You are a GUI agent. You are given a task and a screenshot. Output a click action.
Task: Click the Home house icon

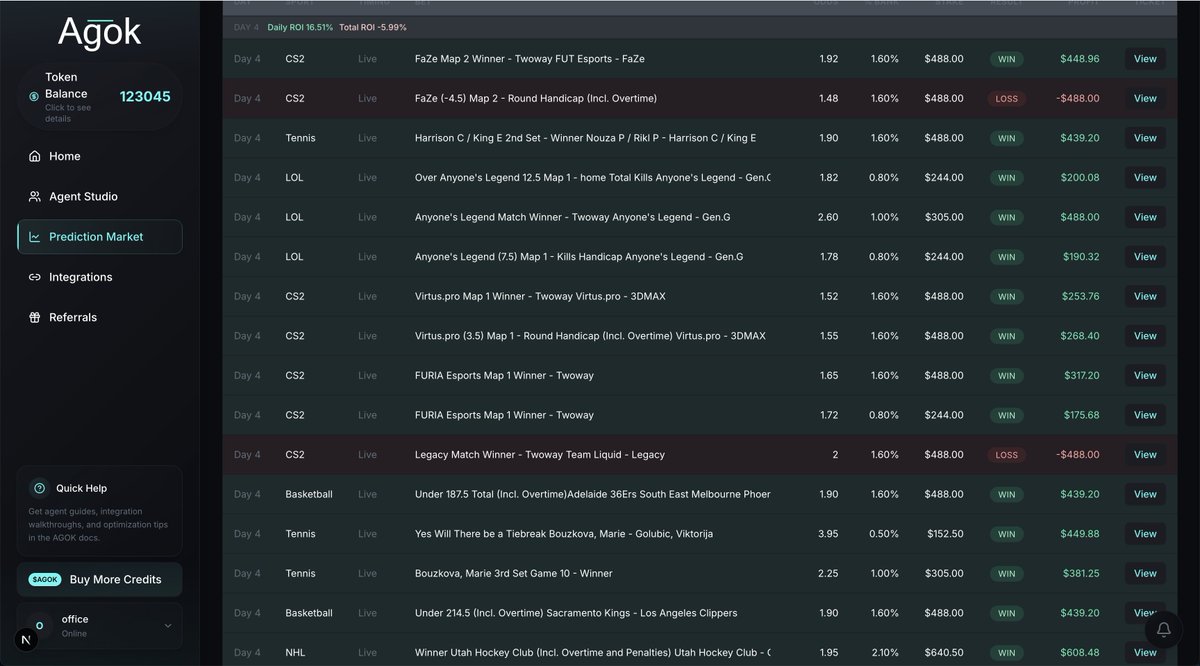[x=35, y=156]
